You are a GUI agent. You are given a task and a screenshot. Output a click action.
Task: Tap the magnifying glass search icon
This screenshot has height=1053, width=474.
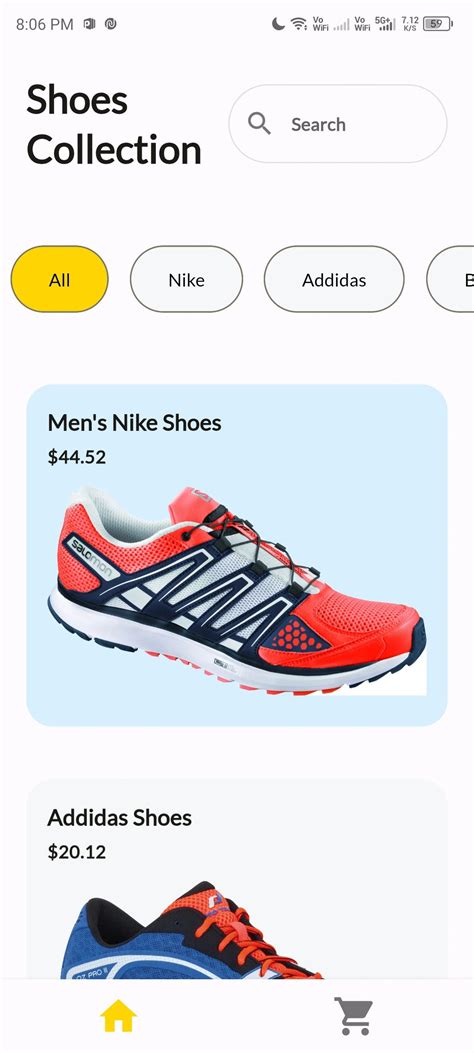click(259, 124)
